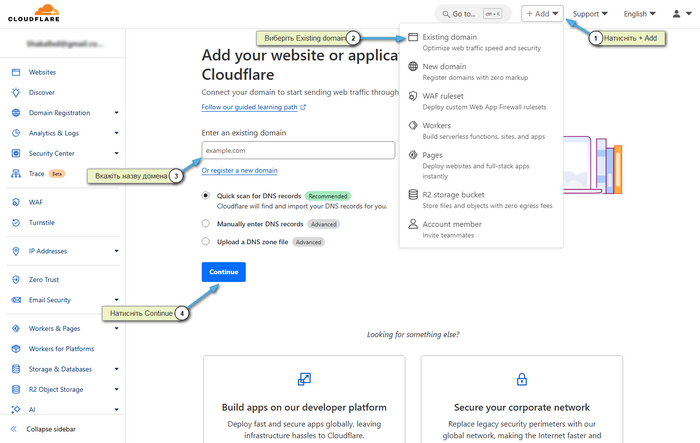
Task: Open Follow our guided learning path link
Action: click(x=250, y=107)
